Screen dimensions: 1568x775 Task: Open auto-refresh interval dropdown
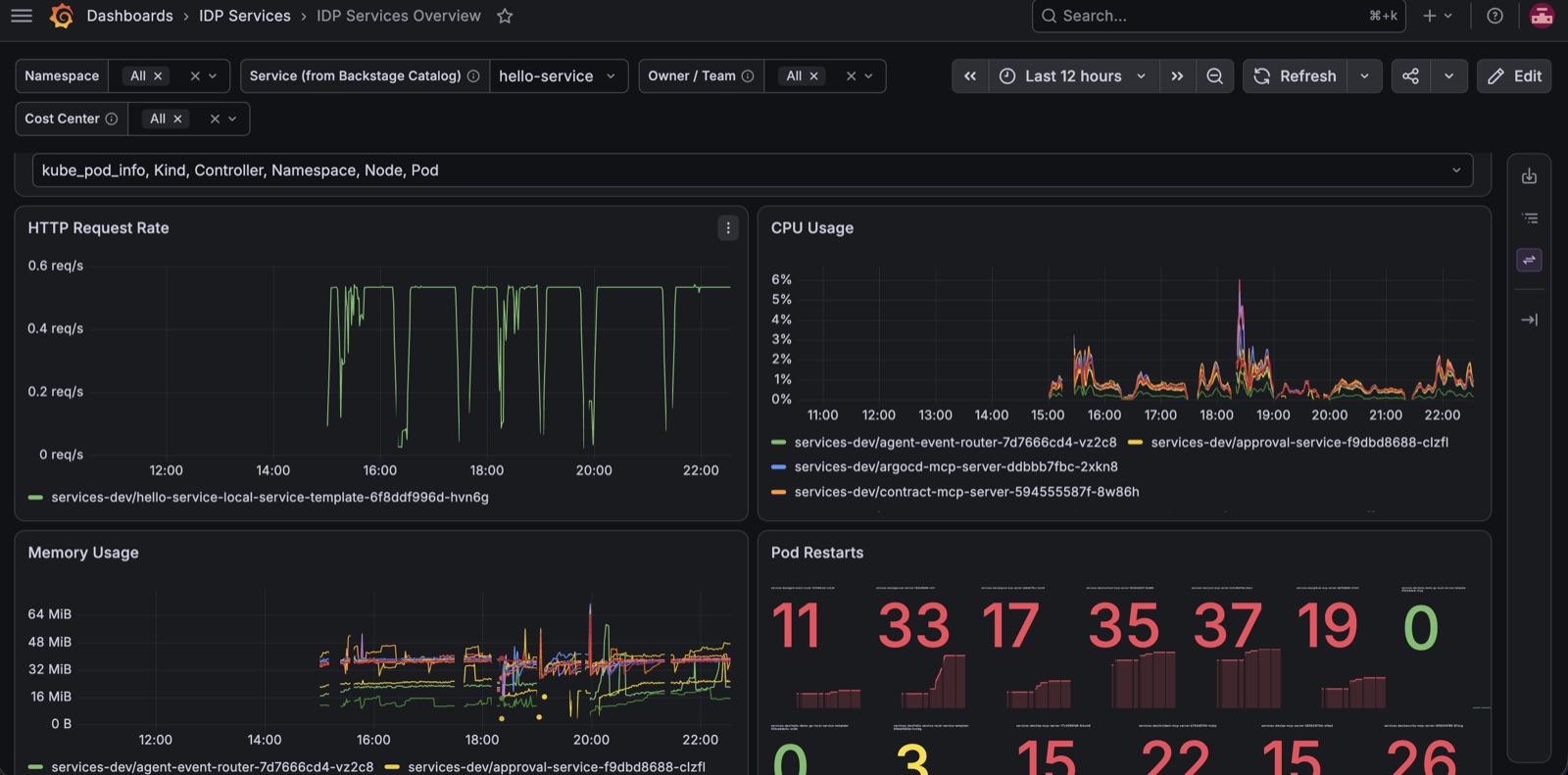click(1364, 75)
